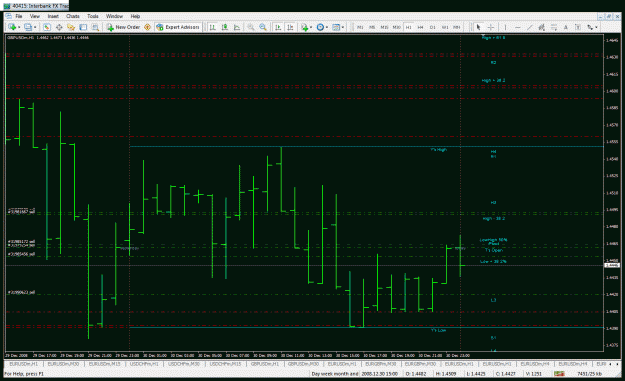The height and width of the screenshot is (381, 625).
Task: Open the Charts menu
Action: coord(73,16)
